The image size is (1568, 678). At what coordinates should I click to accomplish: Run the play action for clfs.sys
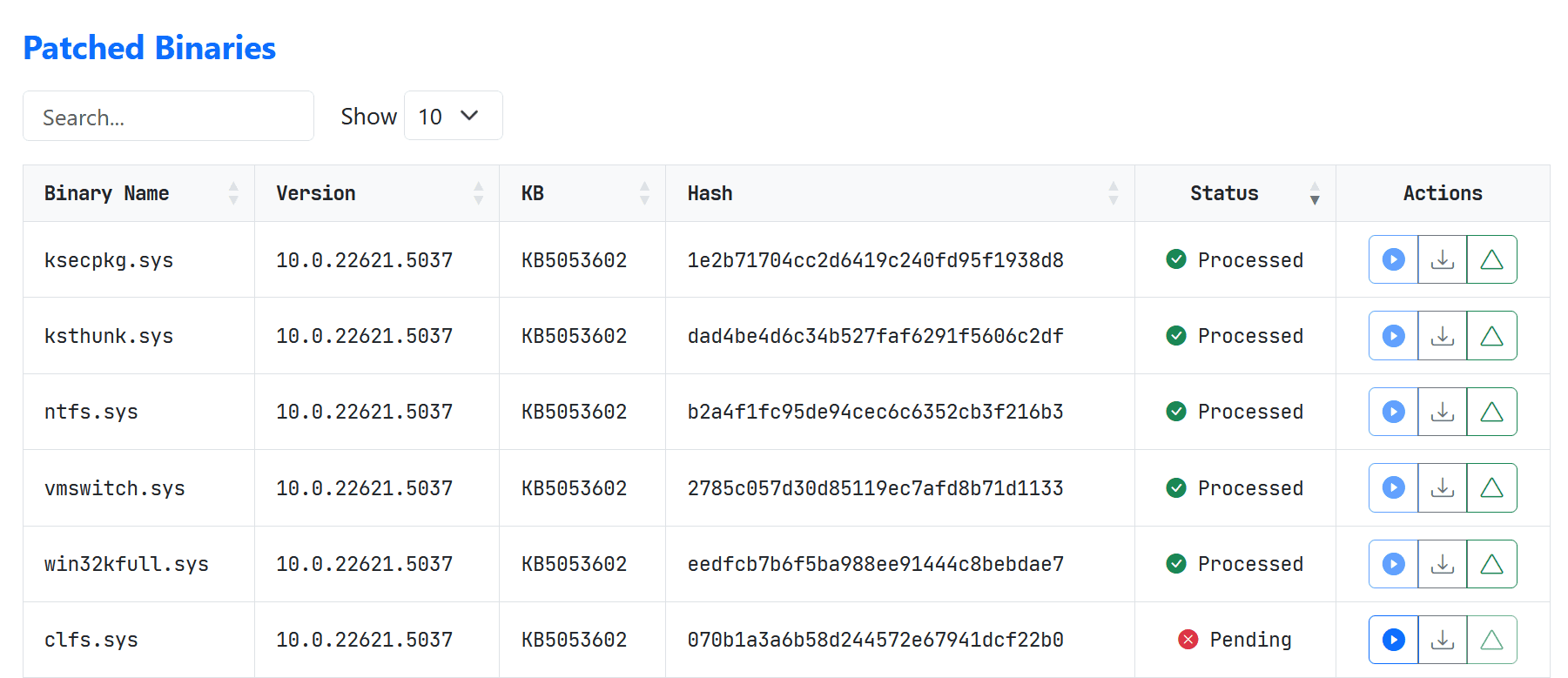click(x=1393, y=640)
